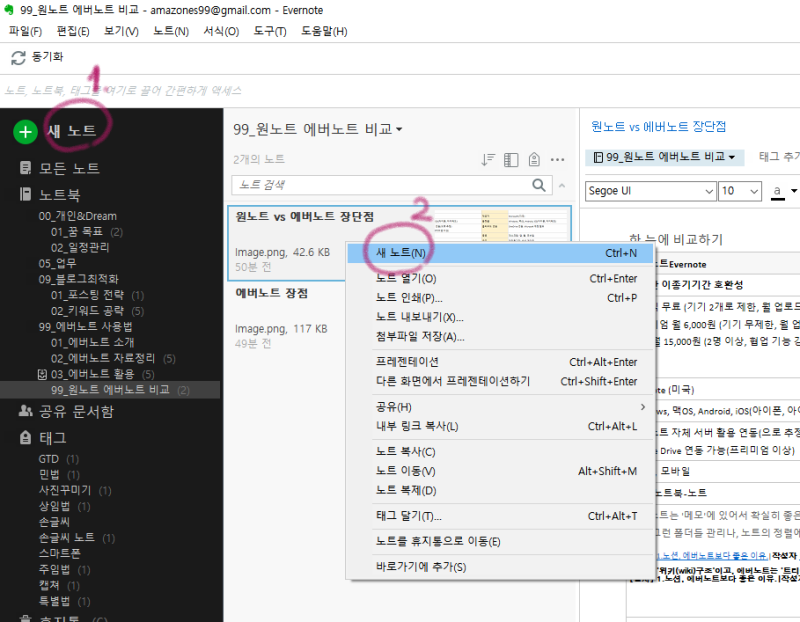Open the notebook selector in note editor
Screen dimensions: 800x622
[x=664, y=157]
